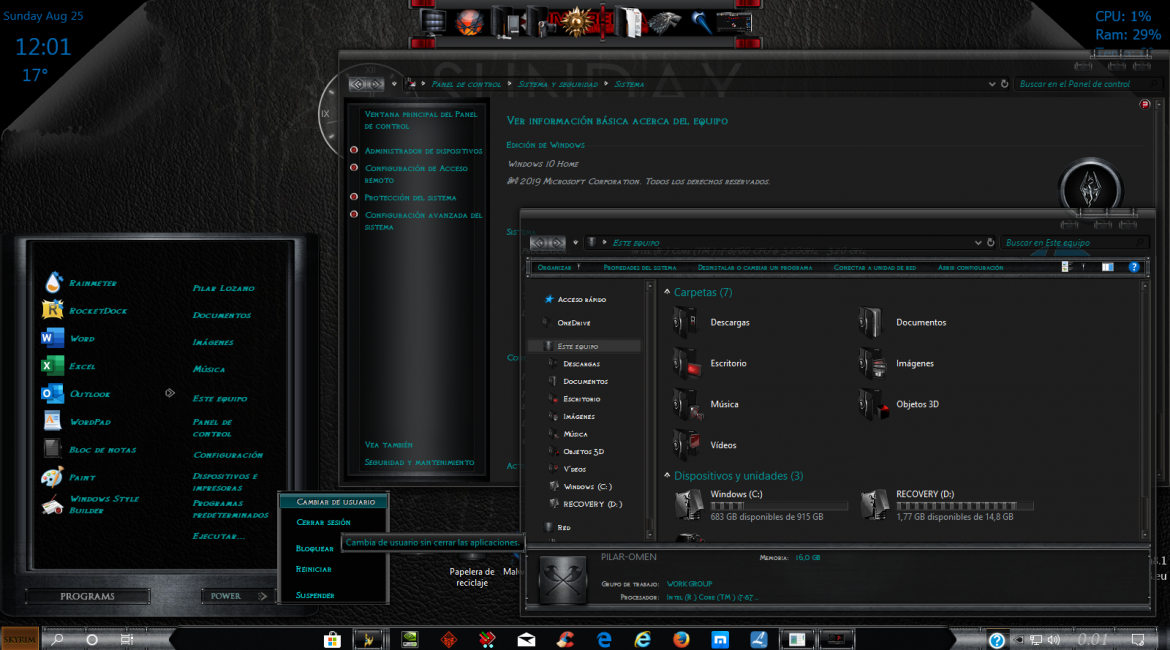Click Propiedades del sistema in toolbar
This screenshot has height=650, width=1170.
coord(639,267)
